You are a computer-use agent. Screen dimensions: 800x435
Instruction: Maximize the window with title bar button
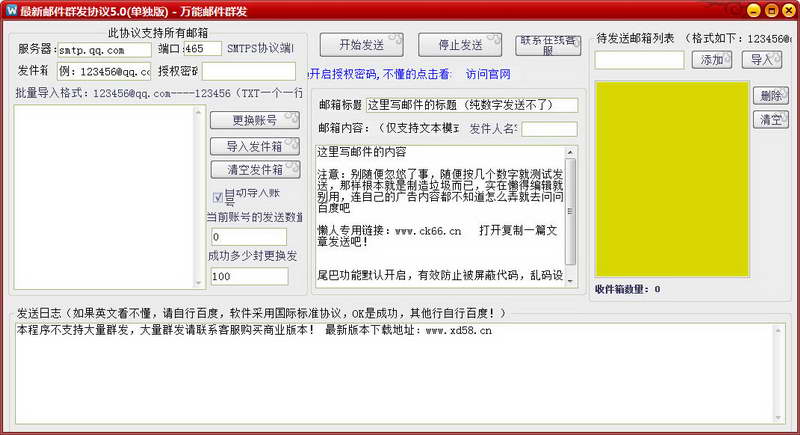click(x=772, y=10)
